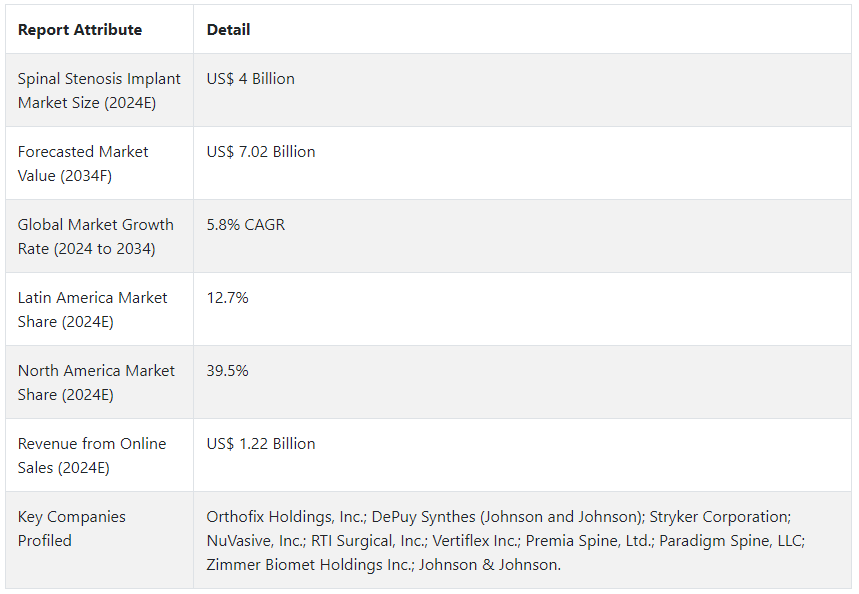Screen dimensions: 859x594
Task: Select the Spinal Stenosis Implant Market Size cell
Action: pyautogui.click(x=99, y=90)
